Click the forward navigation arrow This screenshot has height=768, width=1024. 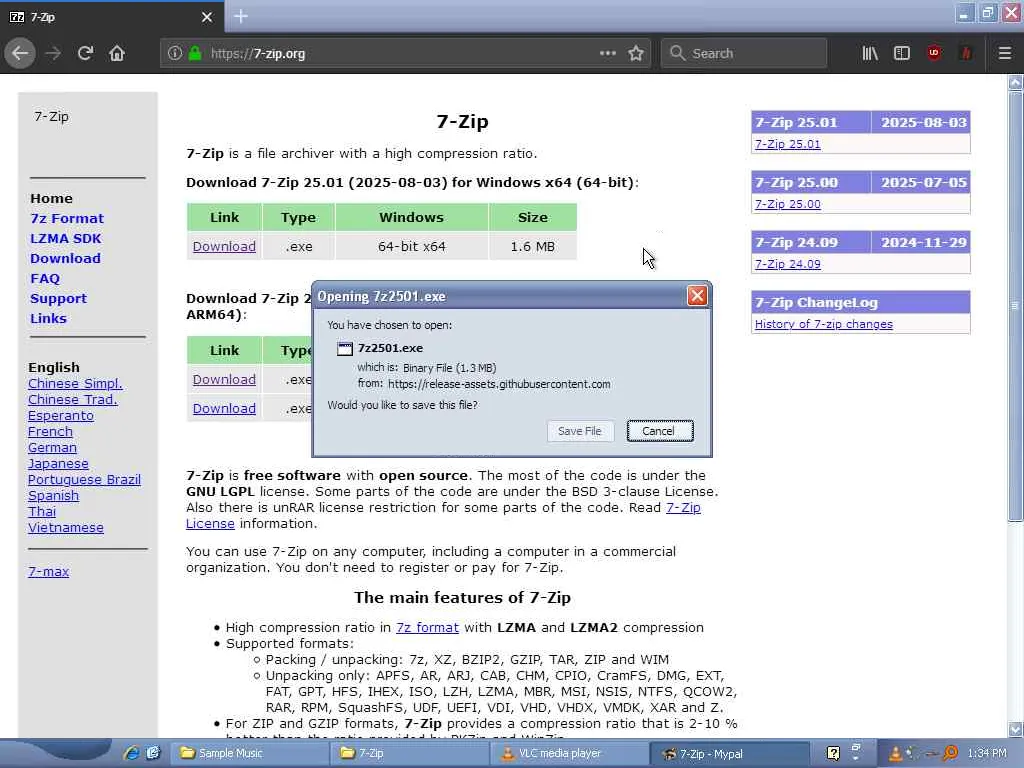(x=53, y=53)
